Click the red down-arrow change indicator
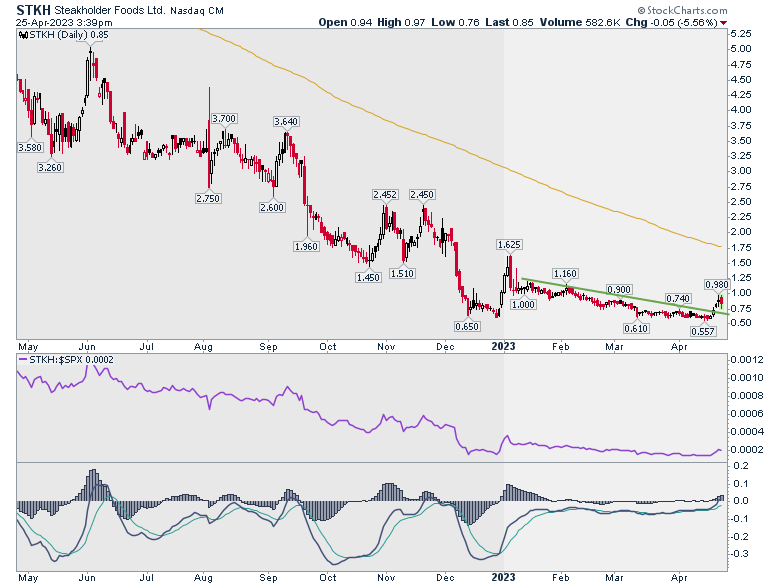Screen dimensions: 780x586 click(723, 23)
